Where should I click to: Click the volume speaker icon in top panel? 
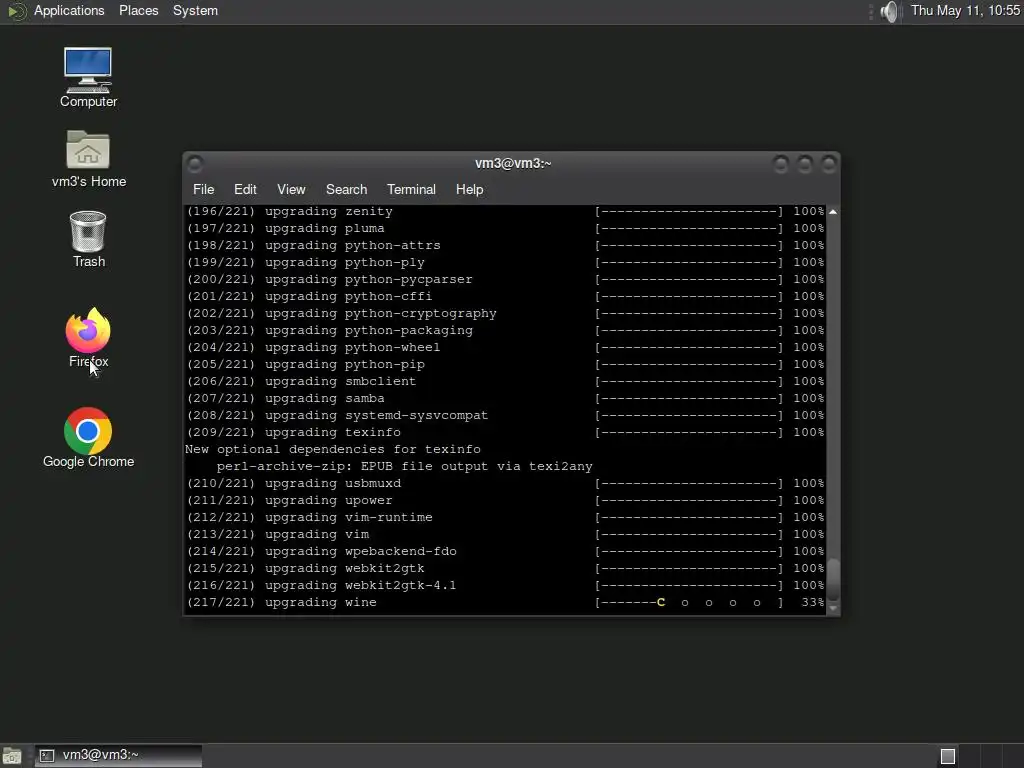[889, 11]
